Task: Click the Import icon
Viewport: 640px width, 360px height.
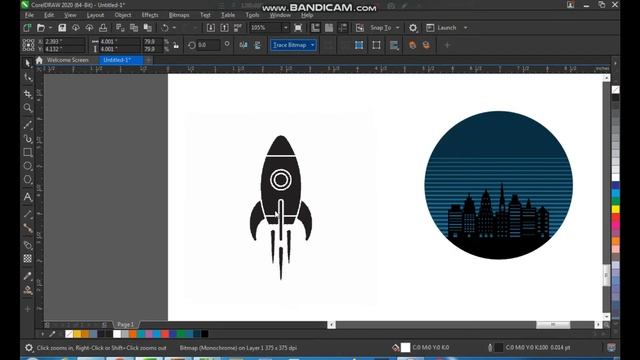Action: click(x=211, y=28)
